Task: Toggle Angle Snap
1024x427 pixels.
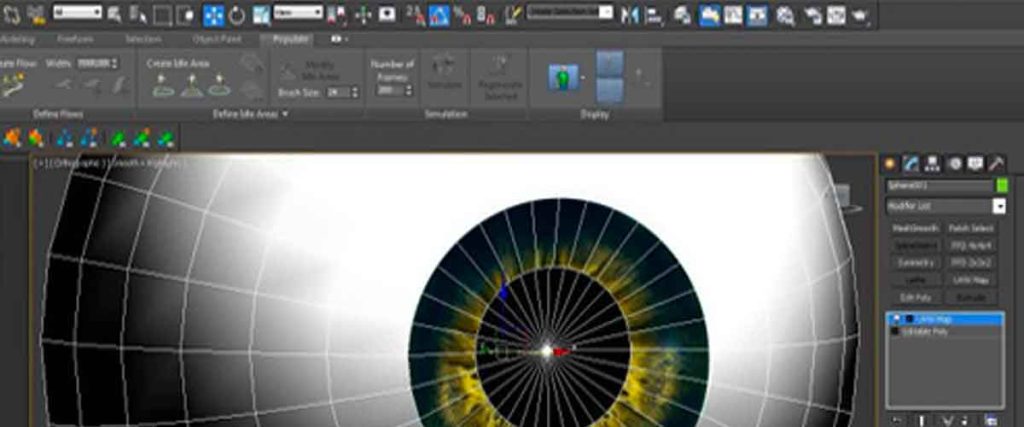Action: click(x=439, y=14)
